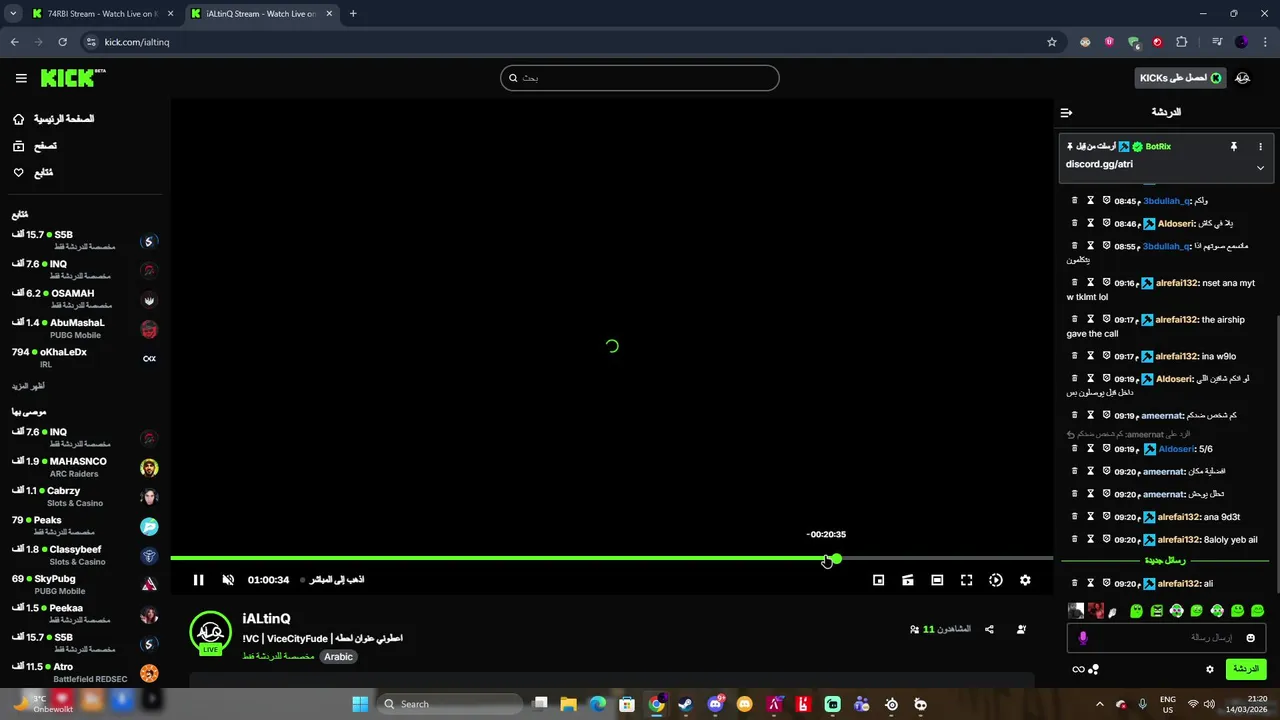Viewport: 1280px width, 720px height.
Task: Click 'احصل على KICKs' button
Action: (1181, 78)
